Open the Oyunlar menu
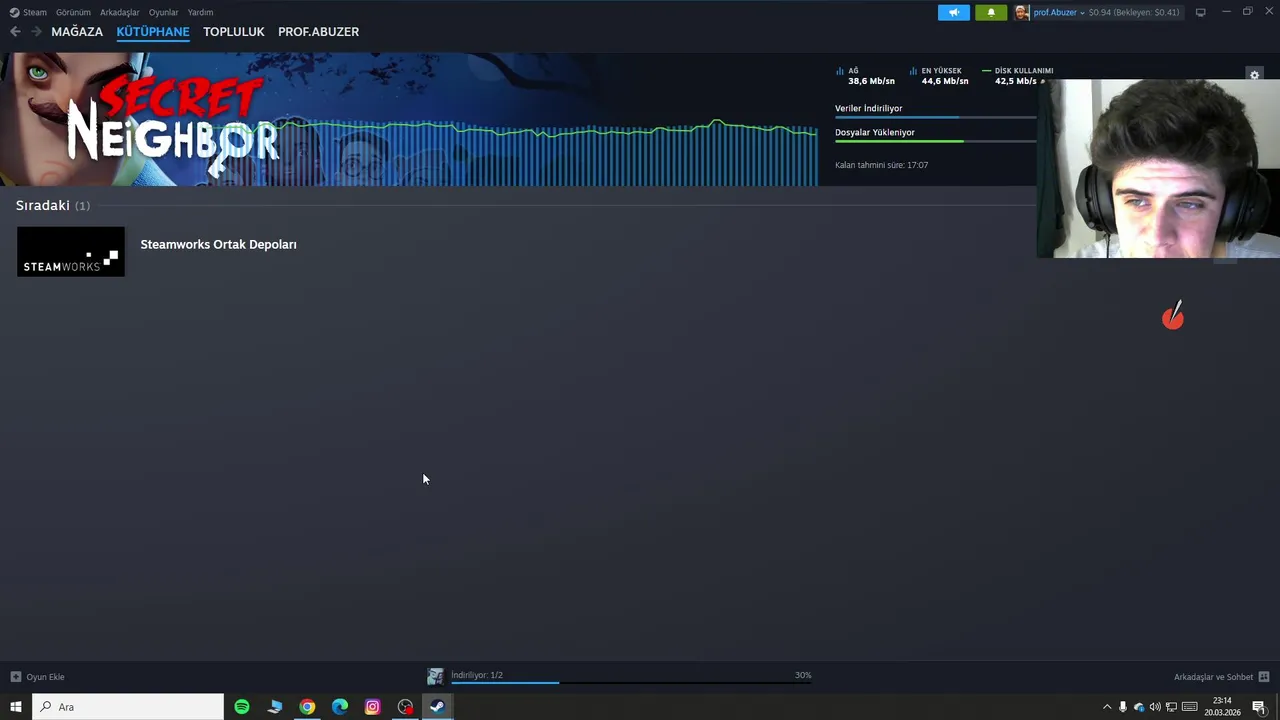 point(164,12)
